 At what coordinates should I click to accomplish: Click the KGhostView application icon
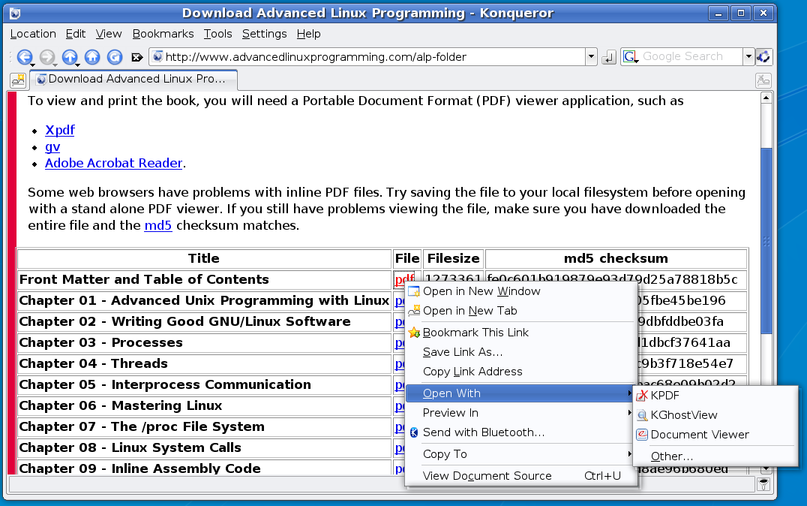click(x=642, y=415)
